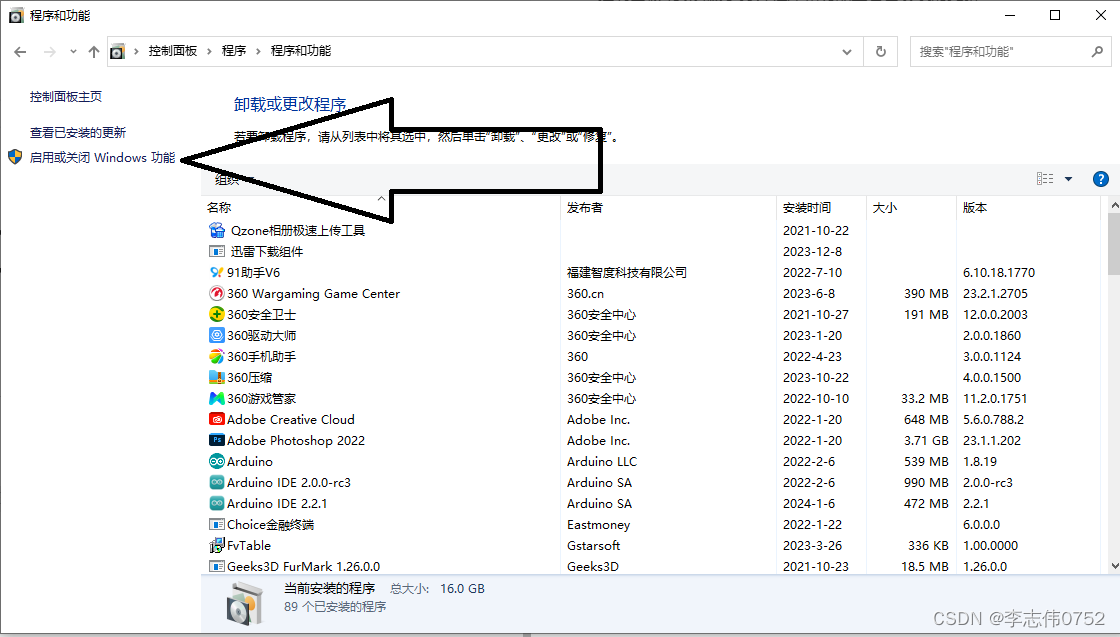Viewport: 1120px width, 637px height.
Task: Select Arduino IDE 2.0.0-rc3 icon
Action: click(216, 483)
